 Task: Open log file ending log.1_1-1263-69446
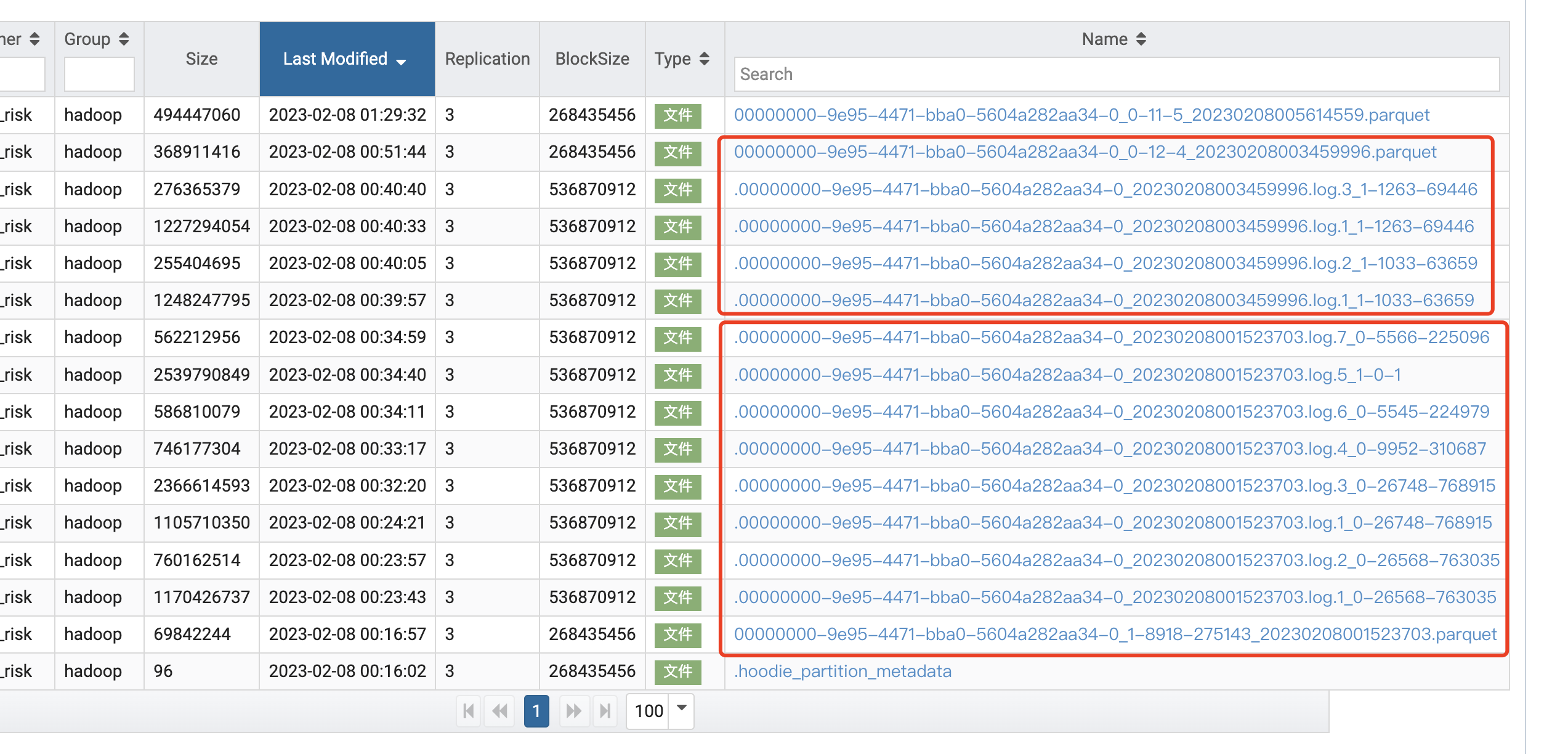pyautogui.click(x=1104, y=226)
